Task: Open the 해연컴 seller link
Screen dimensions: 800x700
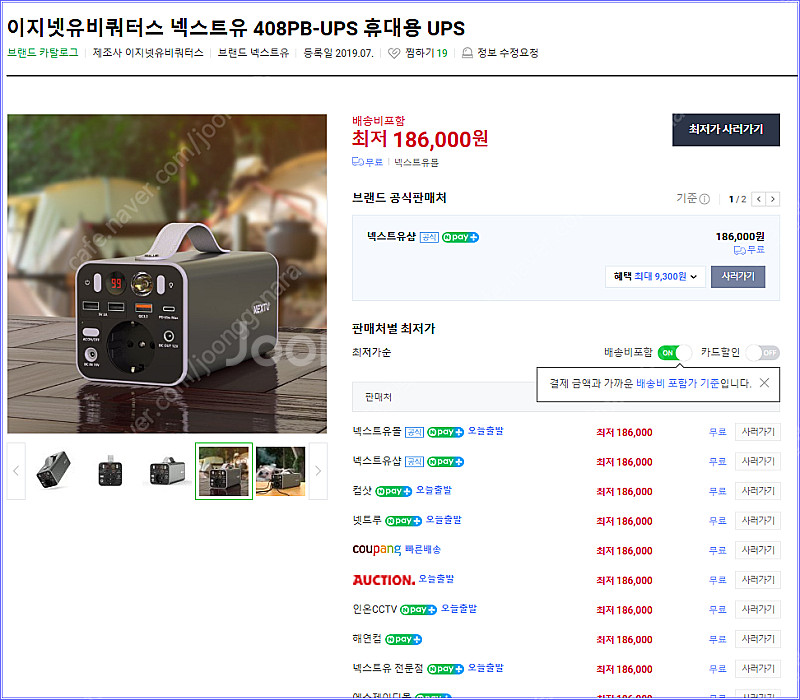Action: pos(367,639)
